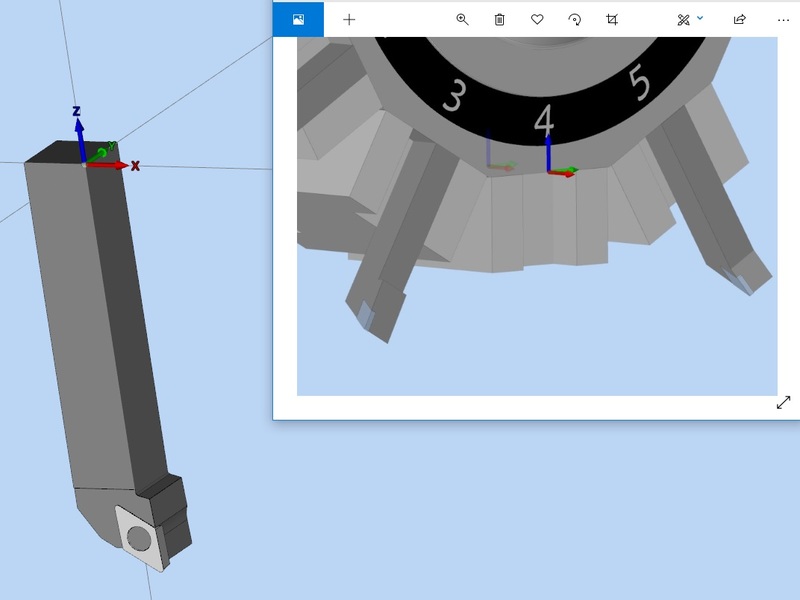Open the photo collection view icon

coord(298,19)
